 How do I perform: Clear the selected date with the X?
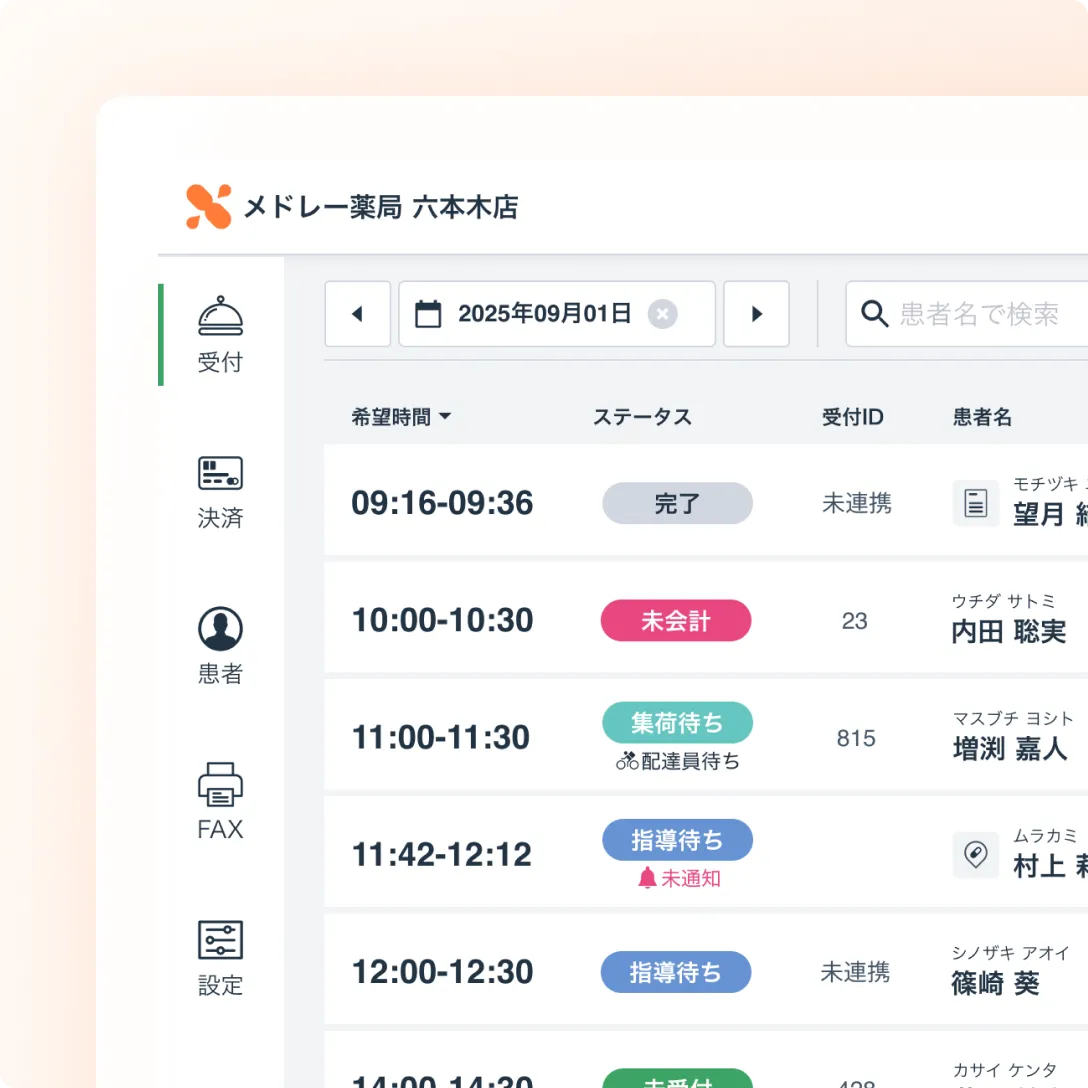[662, 313]
